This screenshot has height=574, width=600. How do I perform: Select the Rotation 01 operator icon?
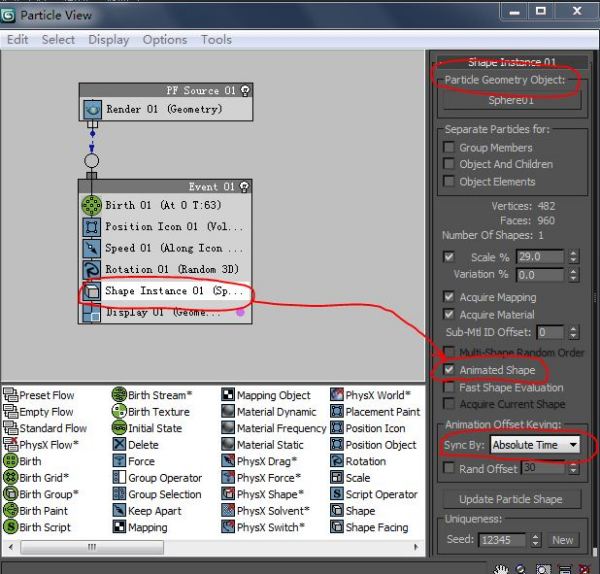tap(92, 270)
